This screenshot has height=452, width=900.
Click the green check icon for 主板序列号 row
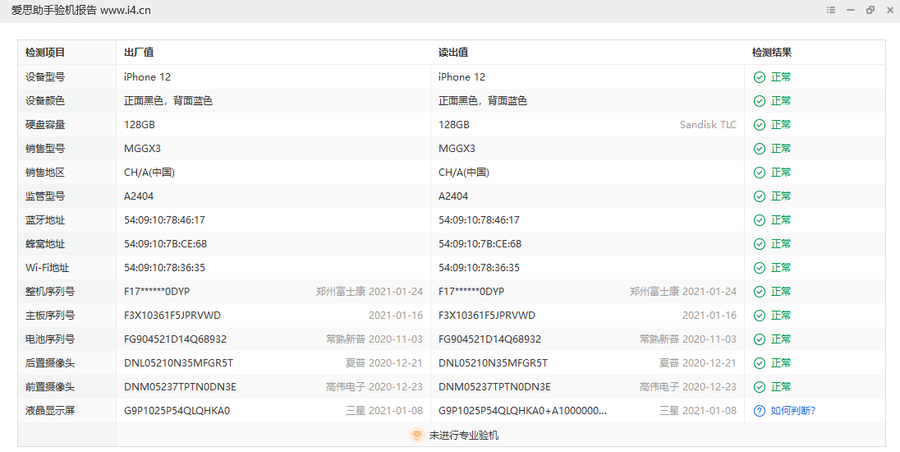(759, 315)
